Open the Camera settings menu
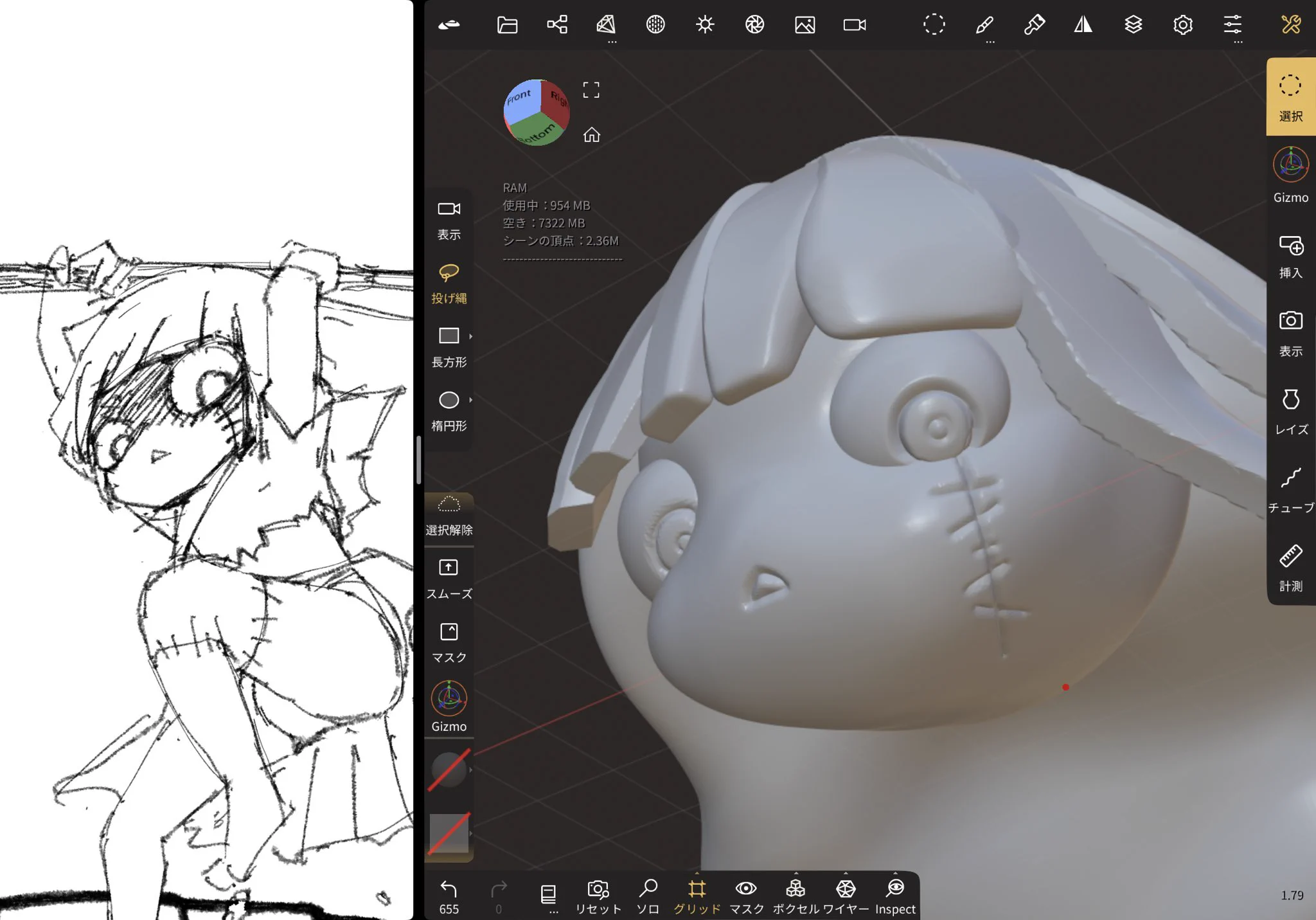Viewport: 1316px width, 920px height. (855, 25)
